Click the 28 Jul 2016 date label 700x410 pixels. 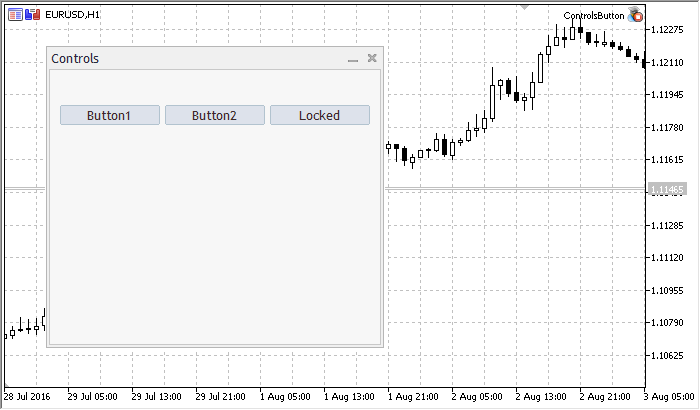30,396
